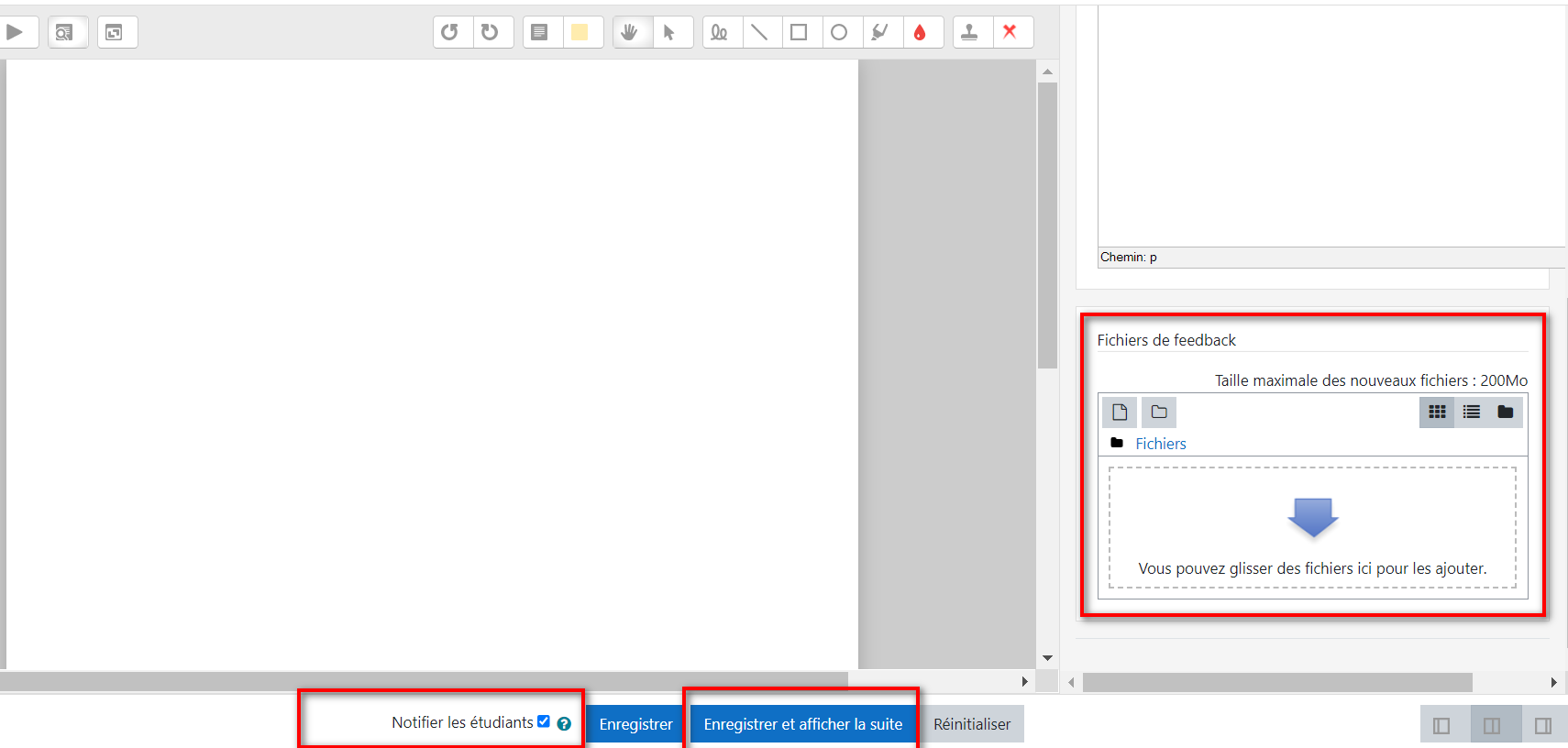Select the rectangle drawing tool

tap(799, 32)
